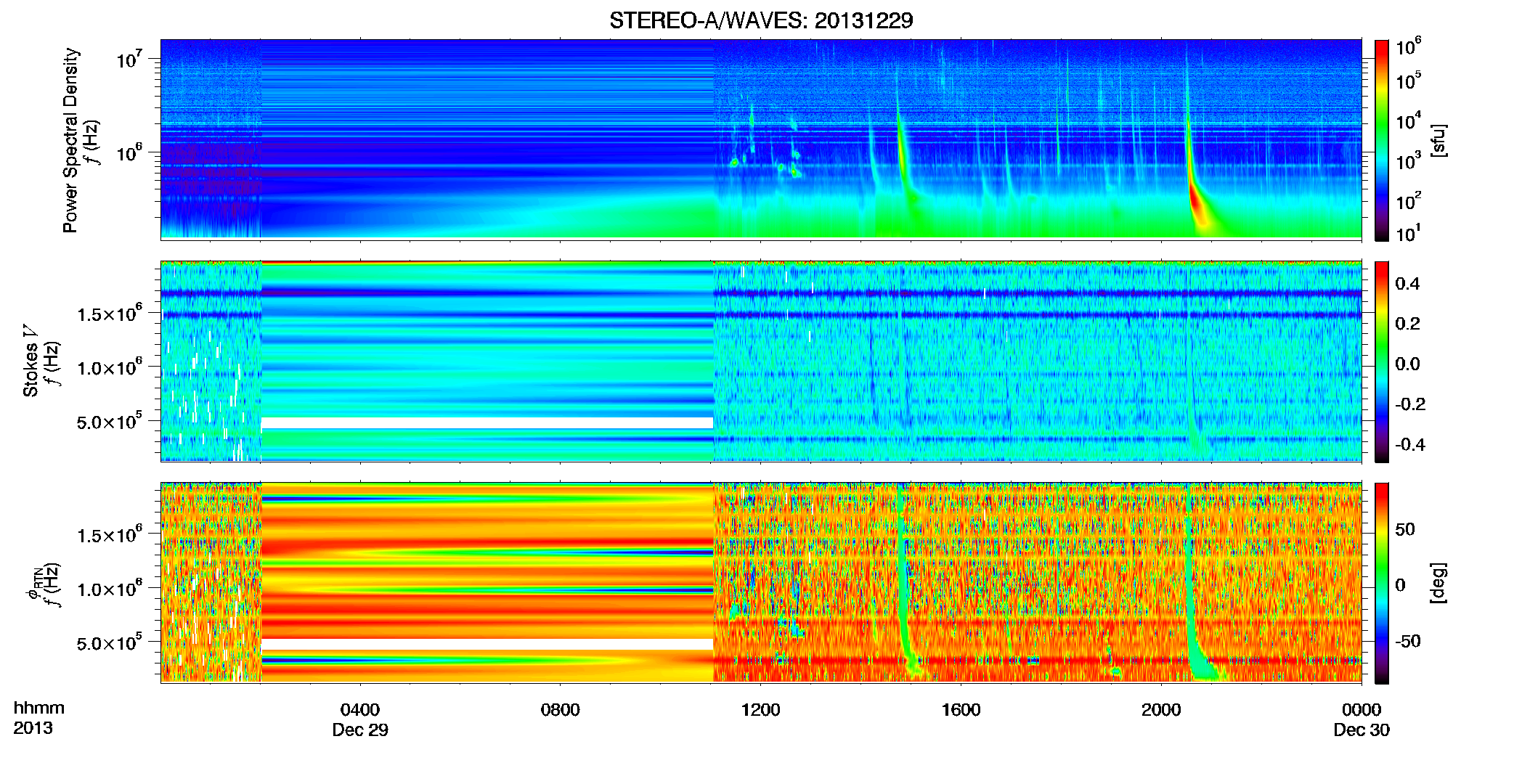The image size is (1522, 784).
Task: Click the bottom panel 1.5×10^6 tick label
Action: (x=109, y=535)
